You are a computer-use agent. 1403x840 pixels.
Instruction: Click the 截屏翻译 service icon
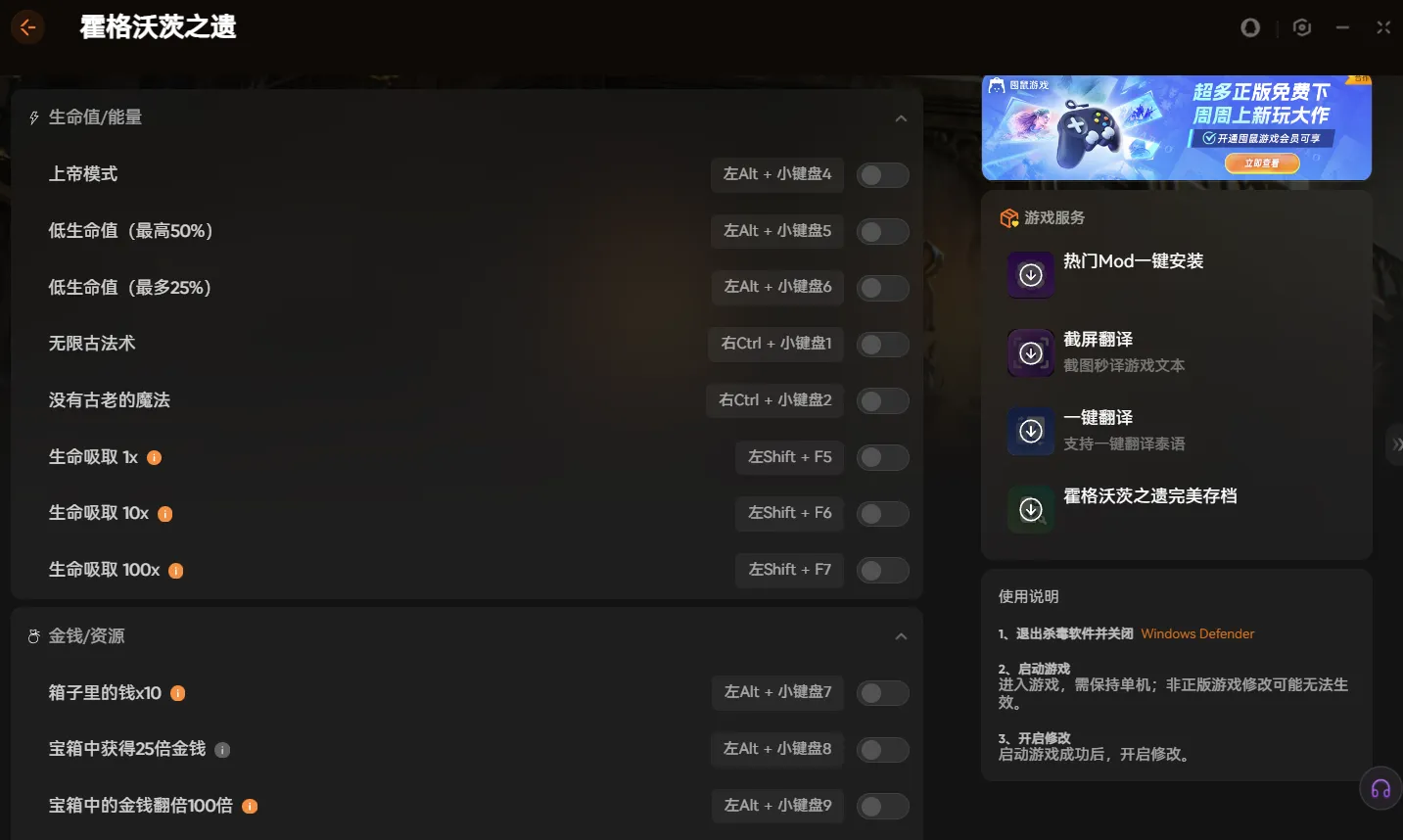(1030, 353)
